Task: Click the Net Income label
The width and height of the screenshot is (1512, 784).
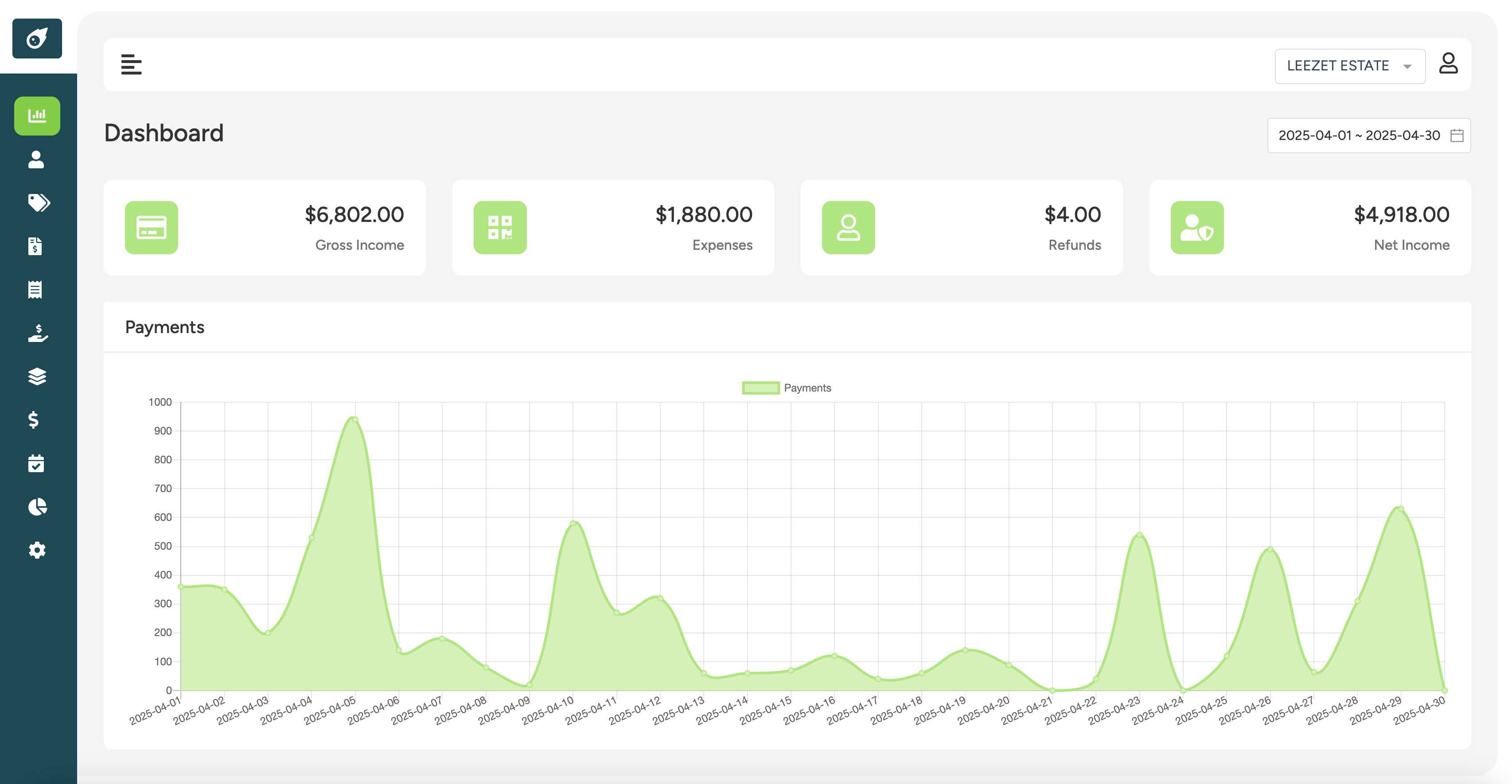Action: coord(1412,245)
